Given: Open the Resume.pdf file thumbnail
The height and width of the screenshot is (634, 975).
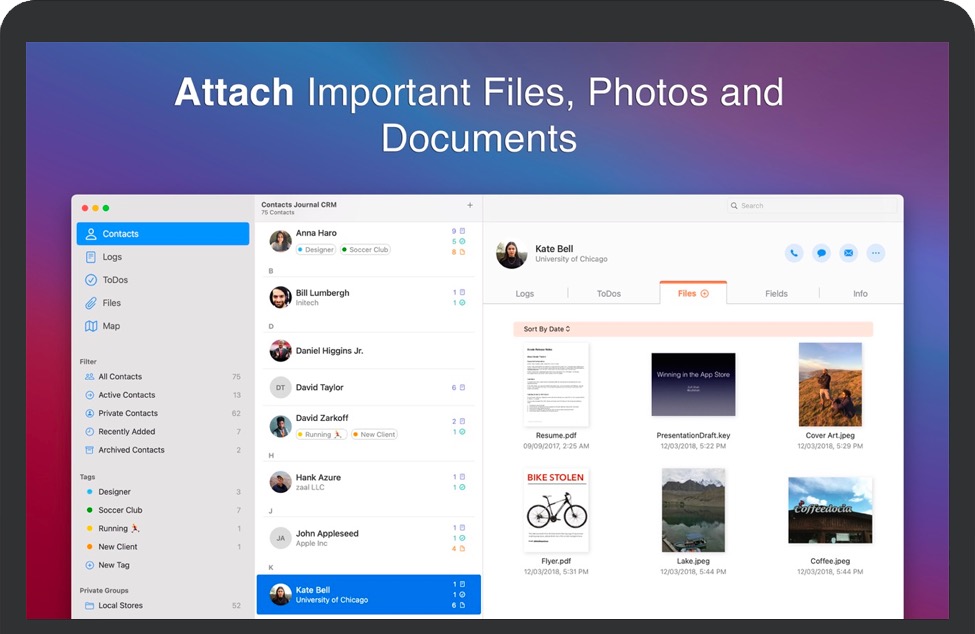Looking at the screenshot, I should click(x=556, y=385).
